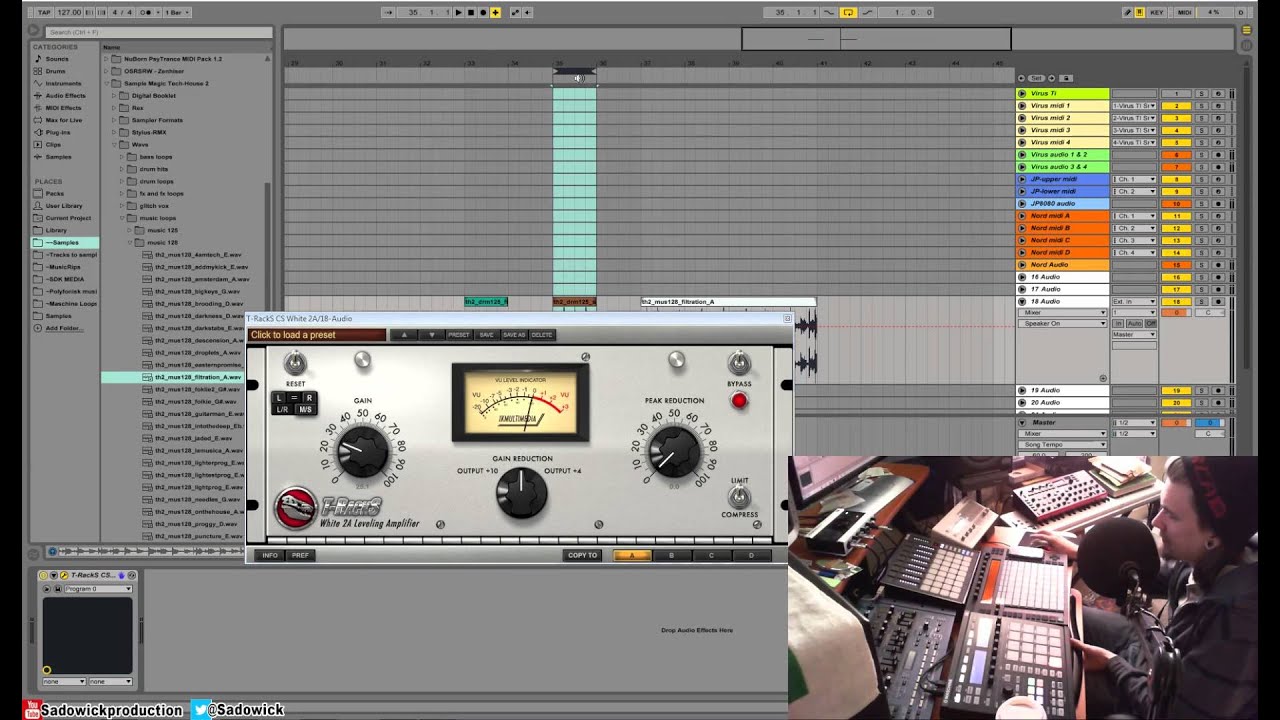This screenshot has width=1280, height=720.
Task: Expand the NuDorn PsyTrance MIDI Pack folder
Action: point(106,59)
